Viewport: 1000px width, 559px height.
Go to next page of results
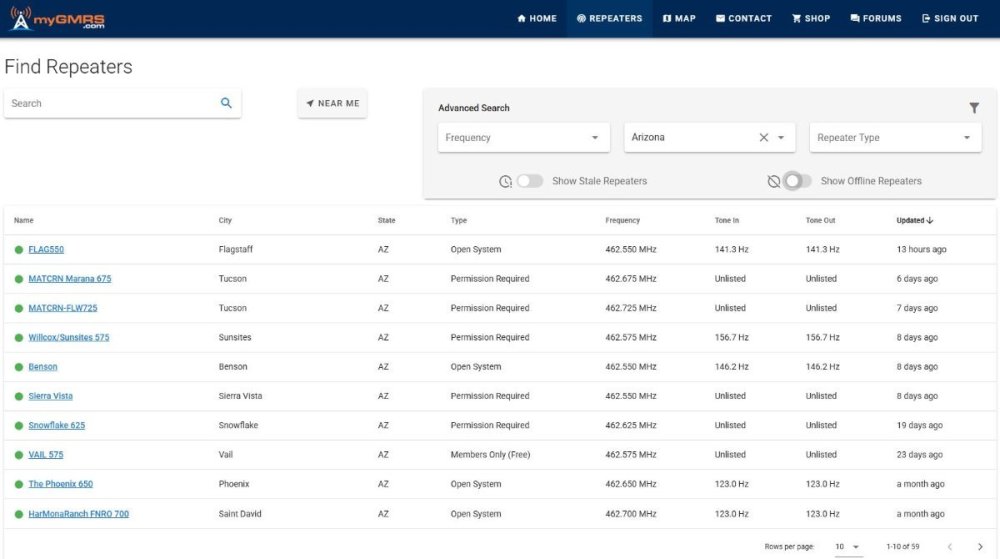coord(980,546)
